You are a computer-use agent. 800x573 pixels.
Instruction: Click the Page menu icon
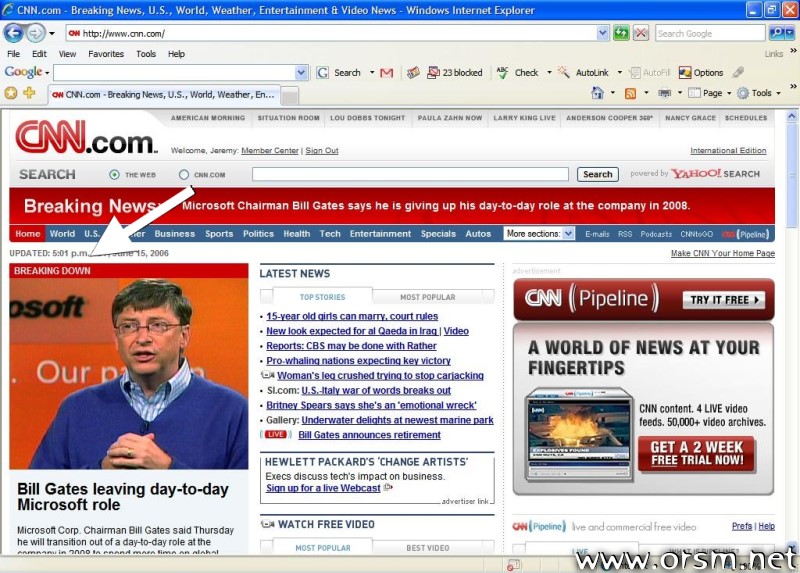[694, 93]
